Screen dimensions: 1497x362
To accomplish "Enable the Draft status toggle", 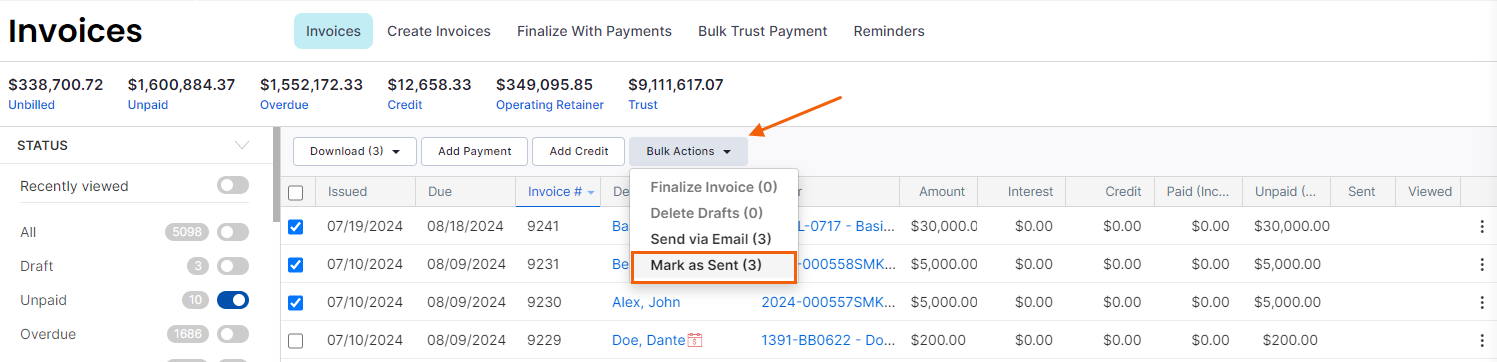I will (x=233, y=266).
